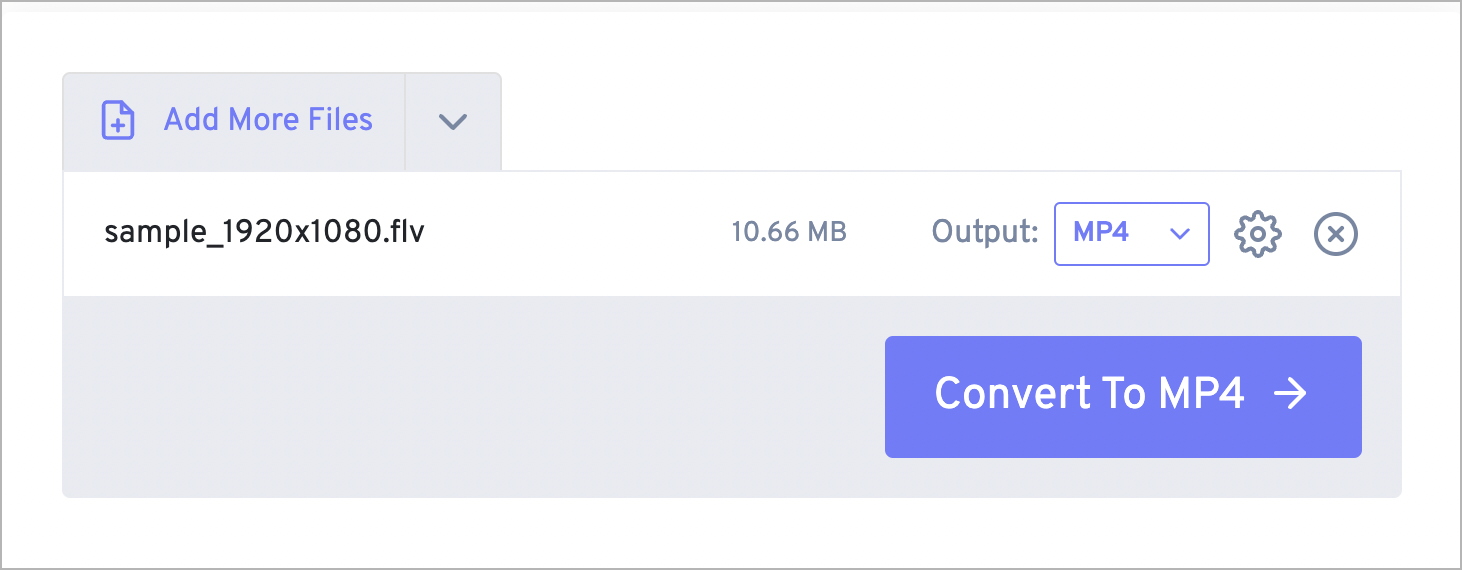The image size is (1462, 570).
Task: Open the MP4 output format dropdown
Action: tap(1131, 234)
